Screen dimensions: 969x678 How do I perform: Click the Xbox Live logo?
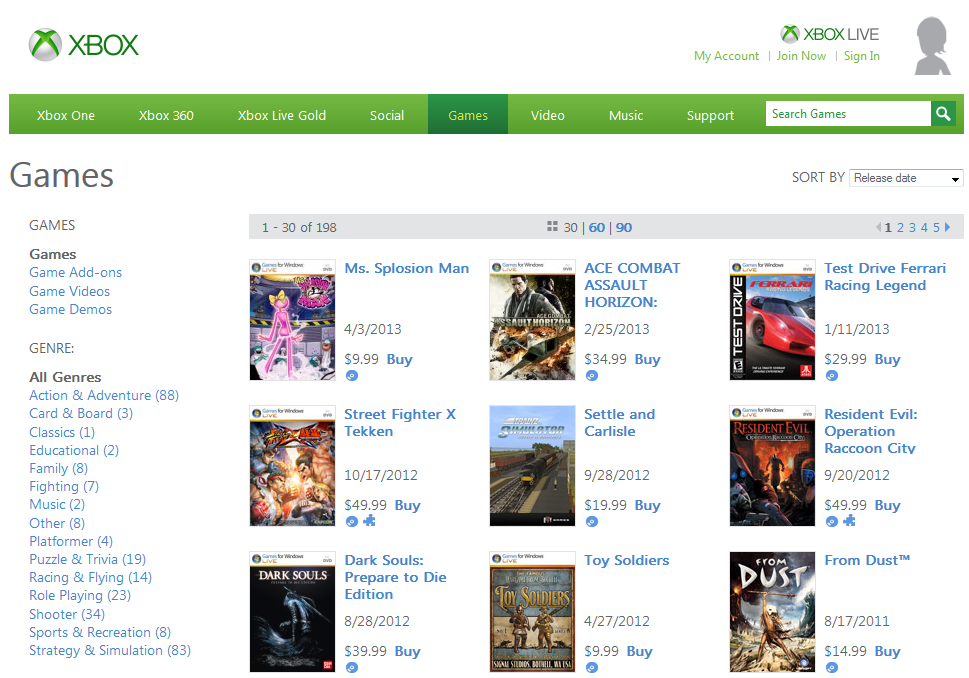click(x=830, y=34)
